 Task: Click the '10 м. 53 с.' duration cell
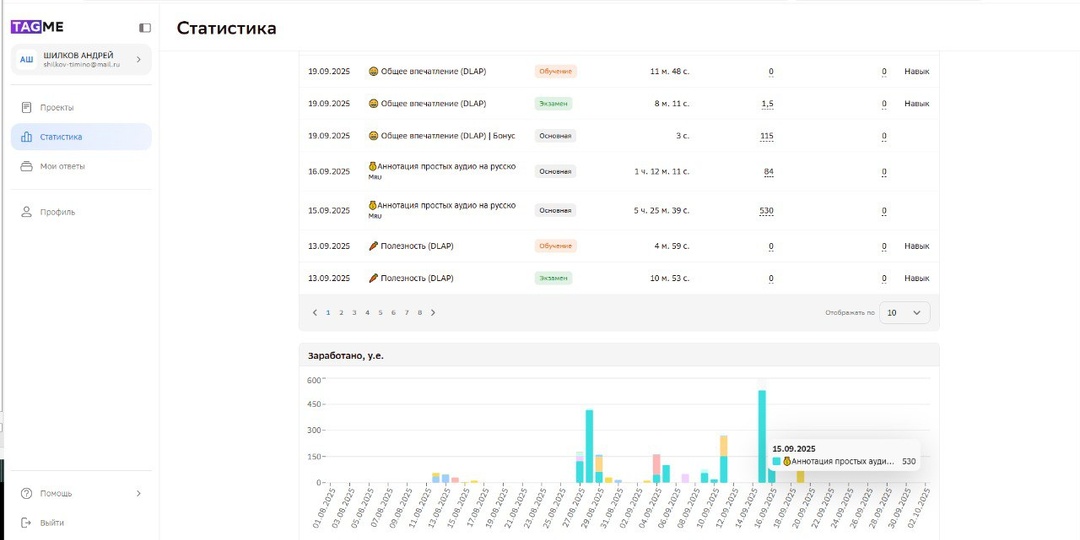pyautogui.click(x=670, y=278)
